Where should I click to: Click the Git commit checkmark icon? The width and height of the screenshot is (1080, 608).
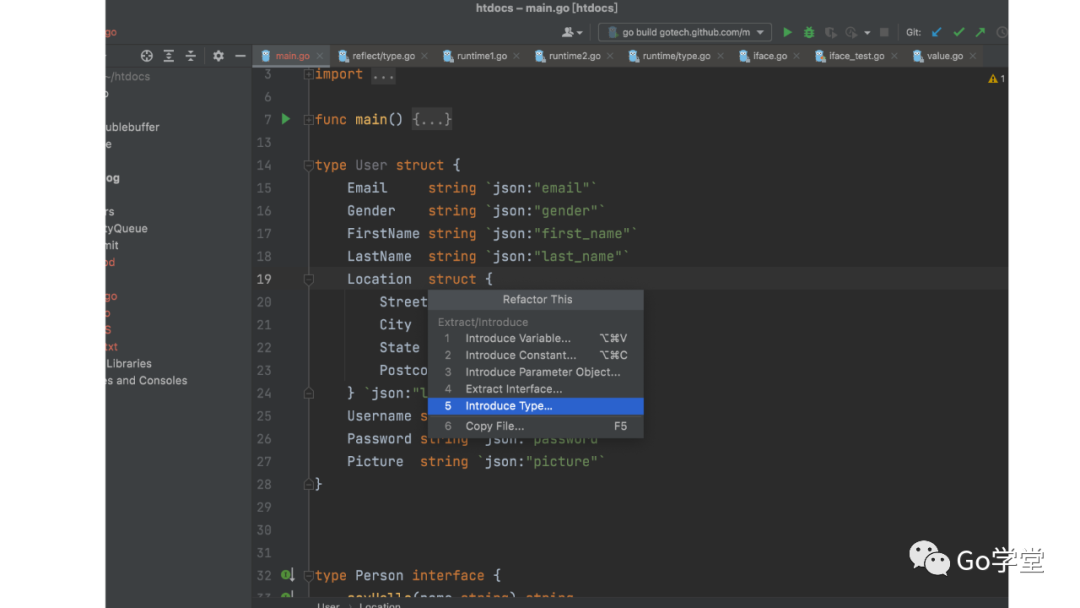(x=959, y=32)
